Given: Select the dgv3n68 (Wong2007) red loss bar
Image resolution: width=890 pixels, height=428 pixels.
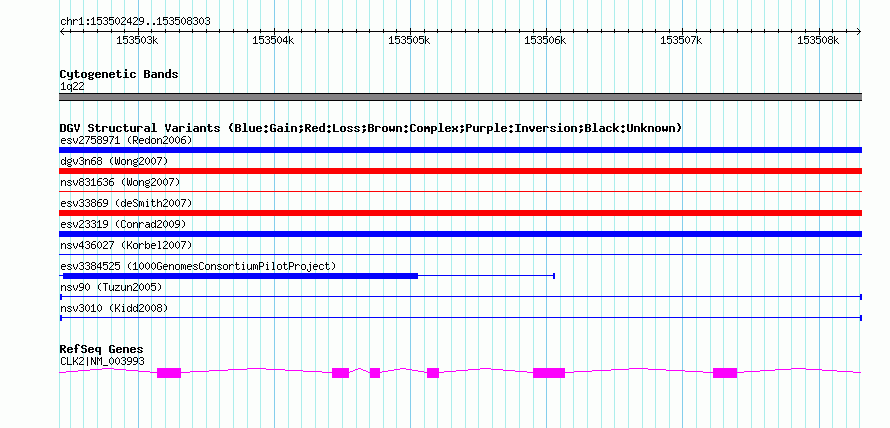Looking at the screenshot, I should point(460,171).
